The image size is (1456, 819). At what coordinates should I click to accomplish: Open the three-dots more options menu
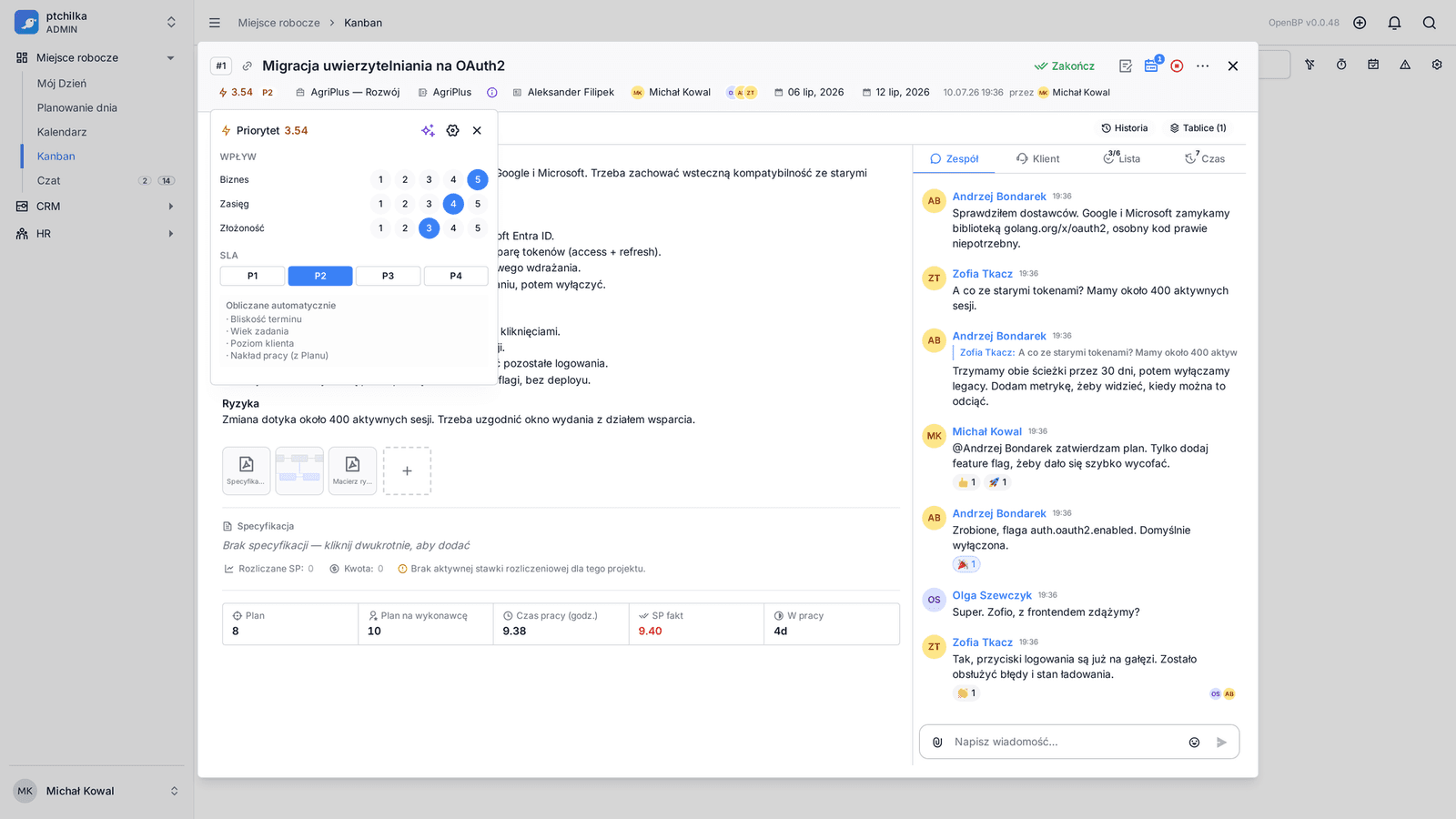tap(1203, 66)
